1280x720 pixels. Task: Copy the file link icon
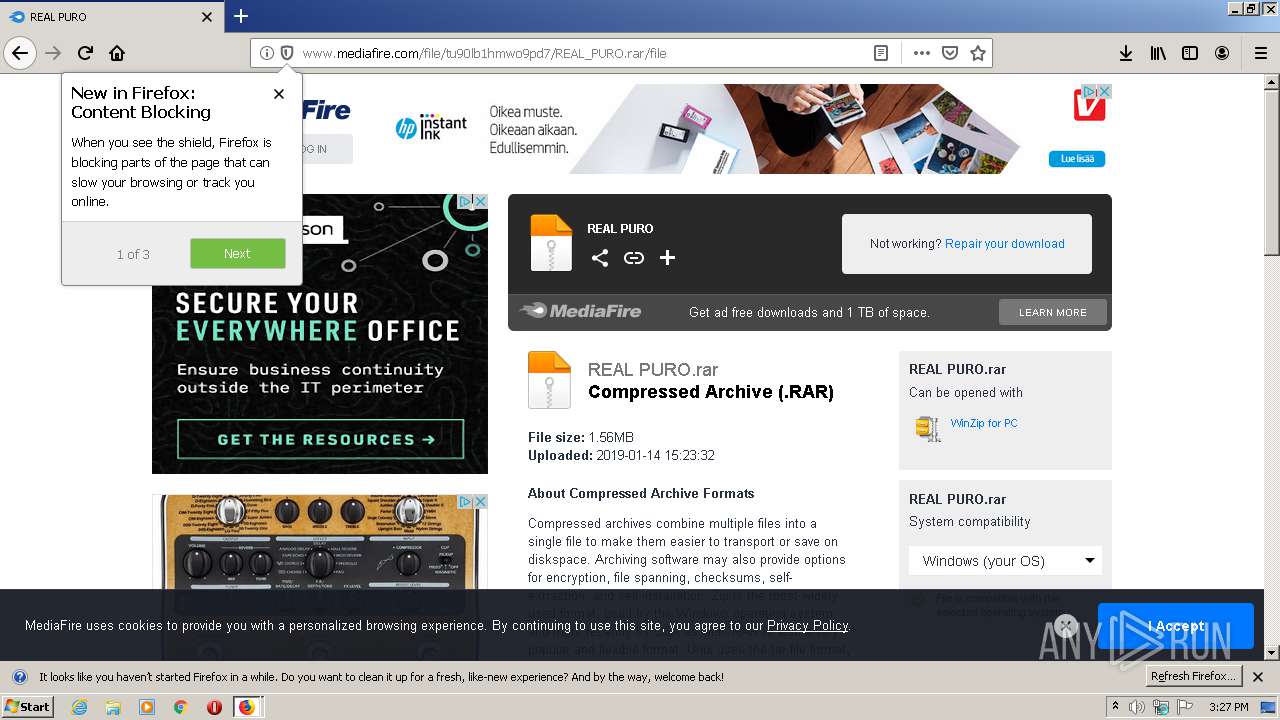(x=634, y=258)
